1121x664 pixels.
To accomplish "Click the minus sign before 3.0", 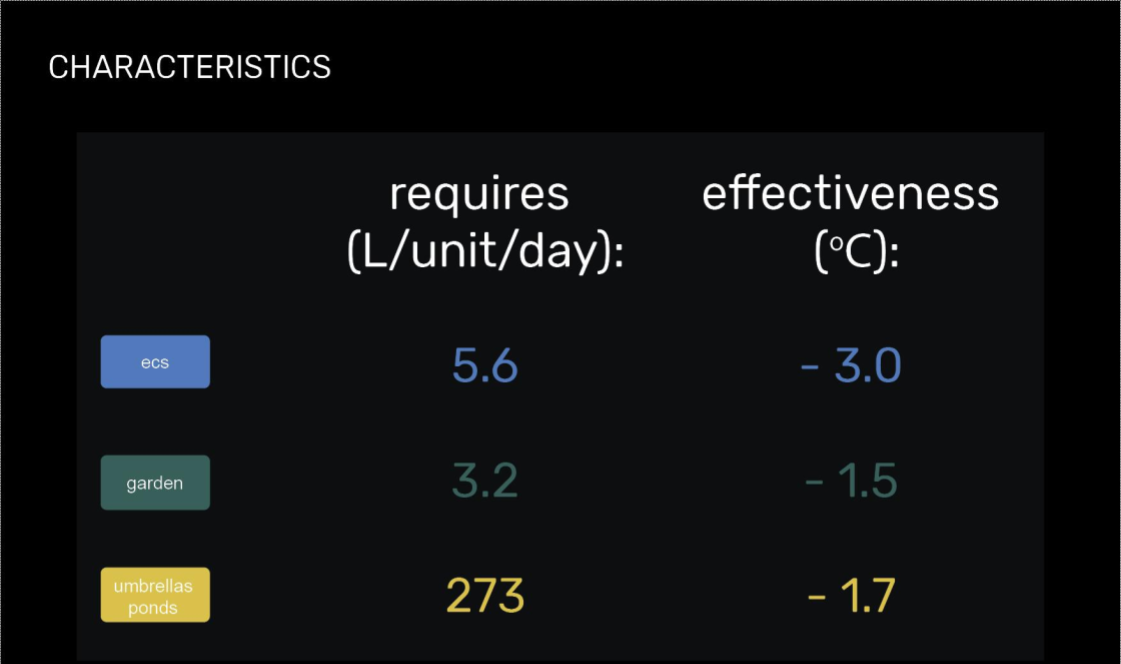I will coord(810,368).
